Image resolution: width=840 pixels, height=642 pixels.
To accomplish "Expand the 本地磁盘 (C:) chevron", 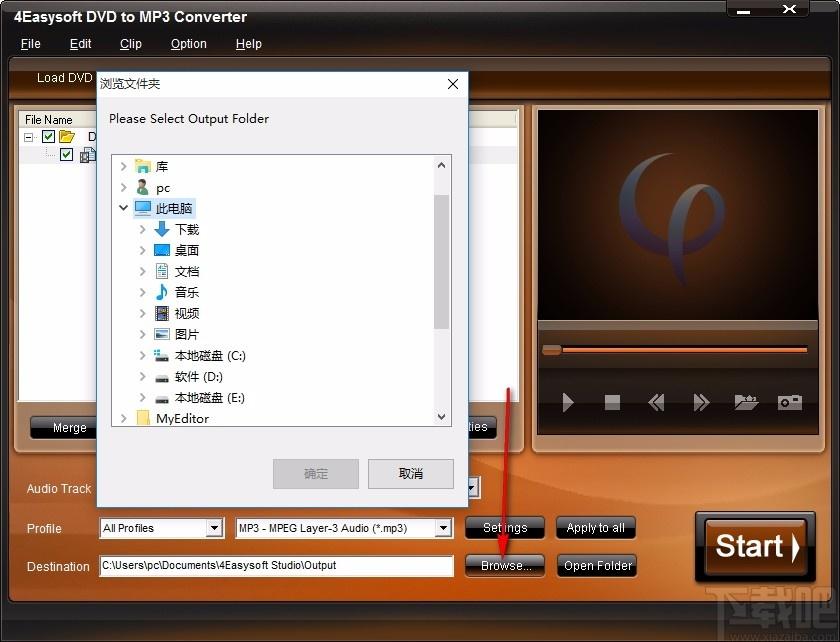I will [142, 355].
